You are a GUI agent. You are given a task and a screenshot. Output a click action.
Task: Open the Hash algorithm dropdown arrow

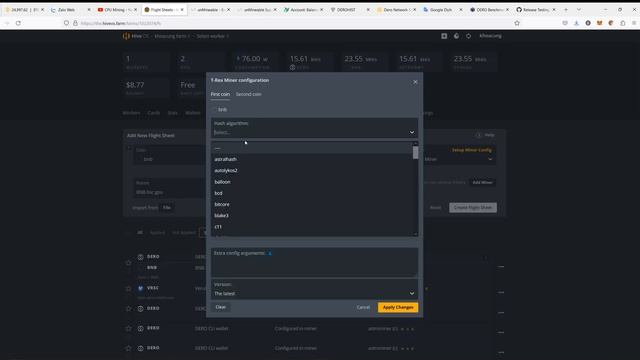pyautogui.click(x=411, y=132)
